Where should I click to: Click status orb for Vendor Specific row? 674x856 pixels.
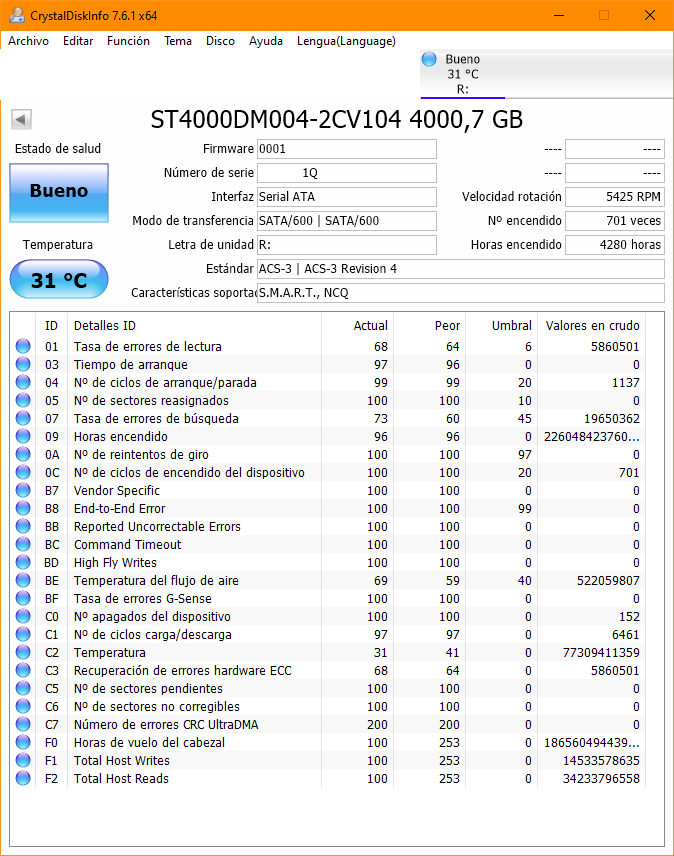(x=23, y=490)
